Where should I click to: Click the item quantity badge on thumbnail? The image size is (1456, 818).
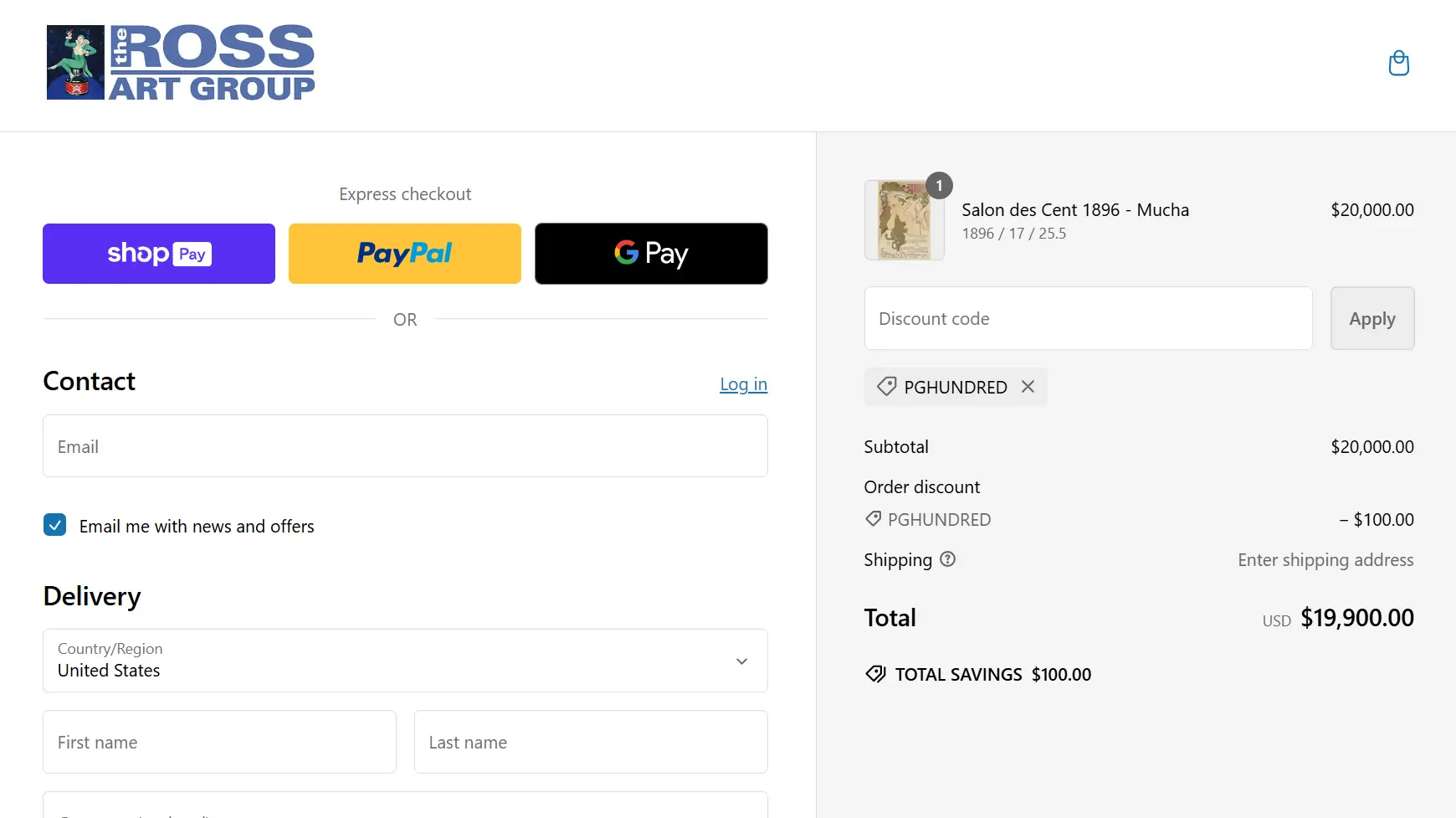(x=939, y=186)
